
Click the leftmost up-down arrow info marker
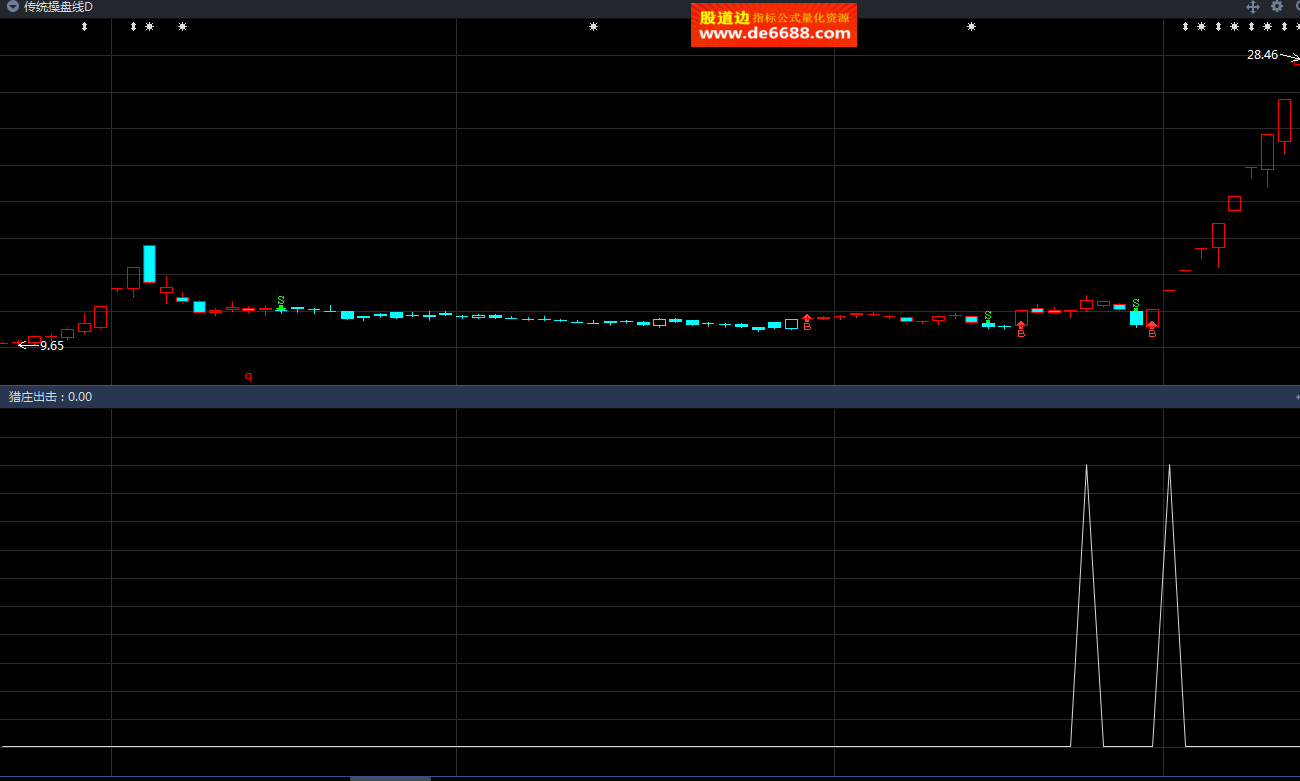(84, 27)
